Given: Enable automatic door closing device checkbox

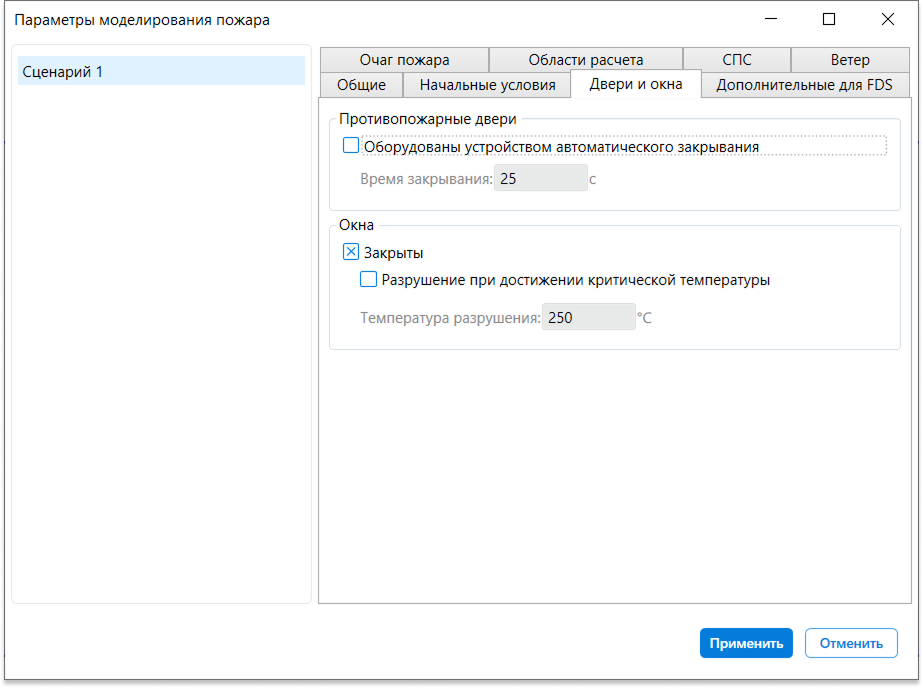Looking at the screenshot, I should coord(351,145).
